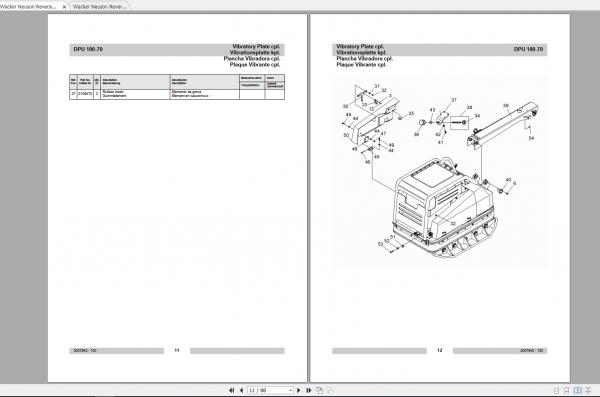This screenshot has width=600, height=397.
Task: Click reference number 27 in table
Action: coord(73,94)
